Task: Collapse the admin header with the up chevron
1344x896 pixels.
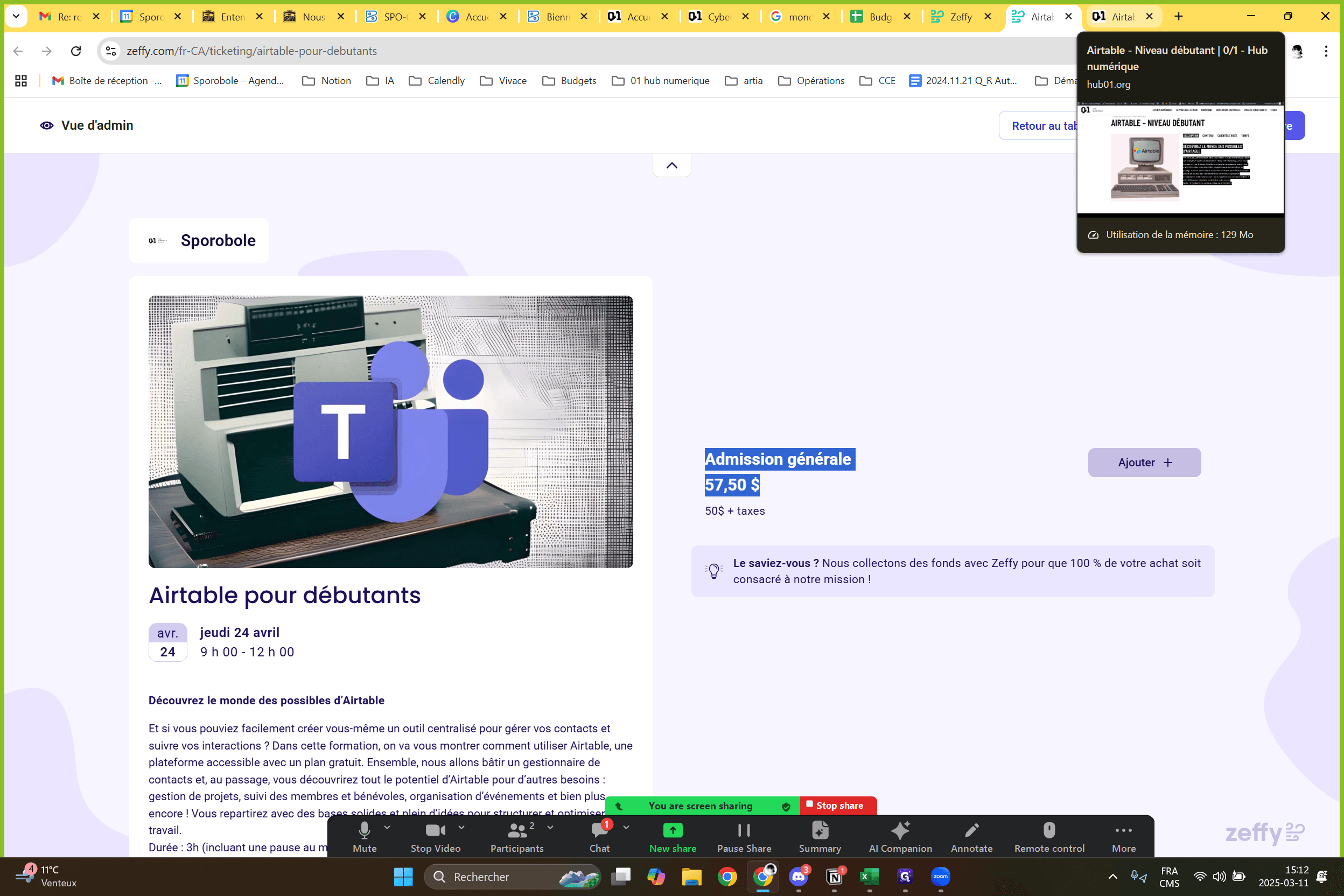Action: (x=671, y=165)
